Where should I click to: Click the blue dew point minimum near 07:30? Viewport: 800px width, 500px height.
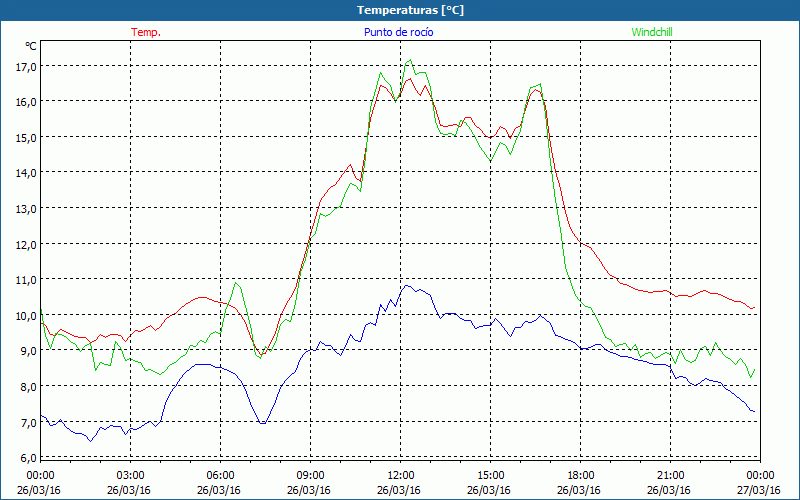(x=262, y=423)
